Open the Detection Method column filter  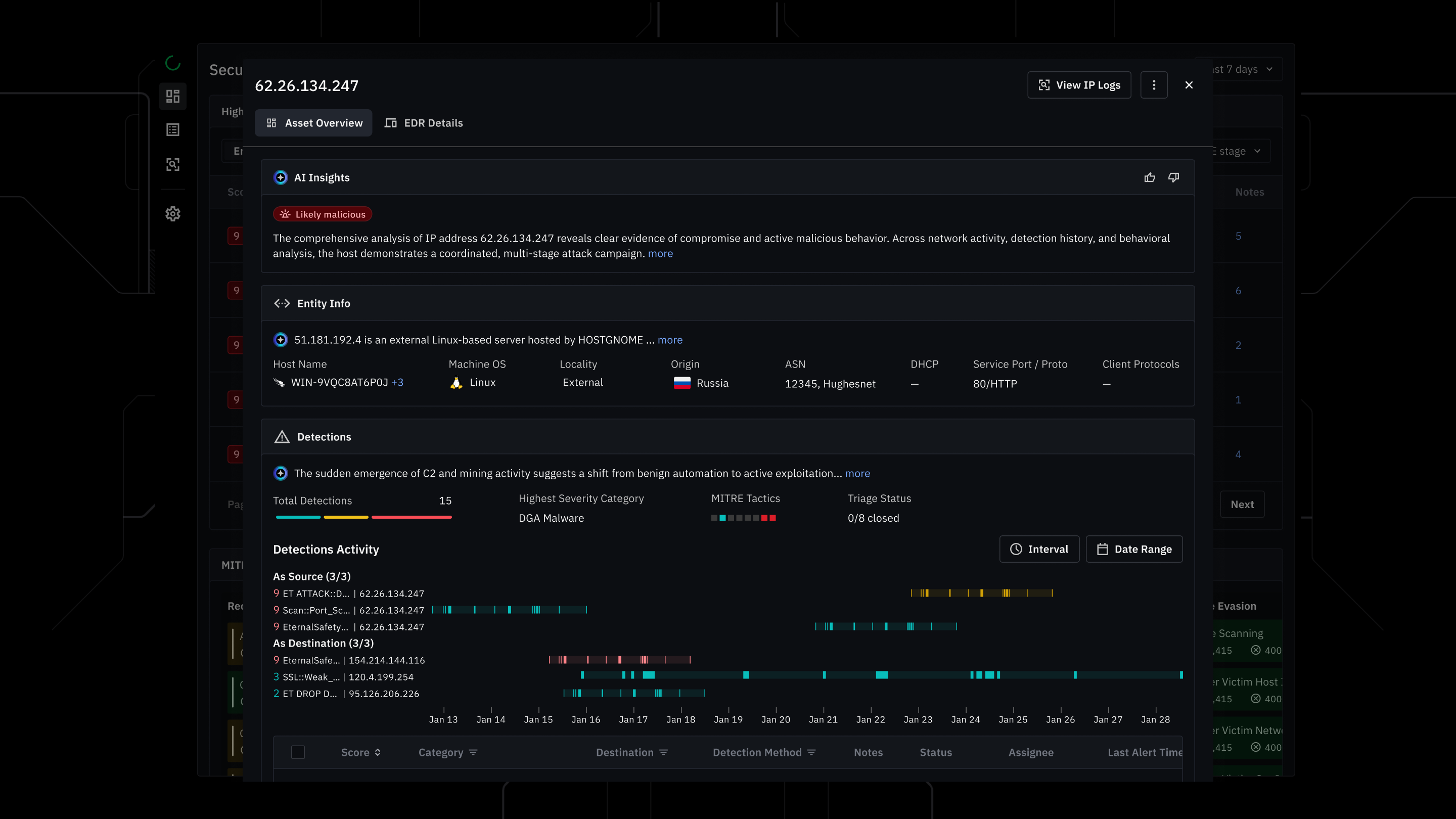811,752
